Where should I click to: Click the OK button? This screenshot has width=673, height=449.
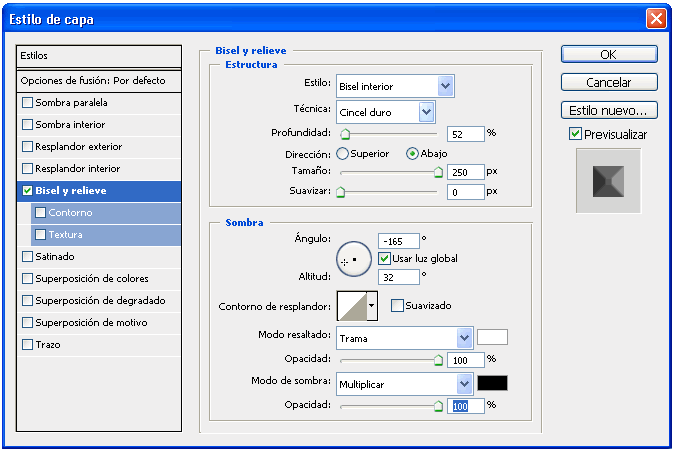pyautogui.click(x=609, y=55)
